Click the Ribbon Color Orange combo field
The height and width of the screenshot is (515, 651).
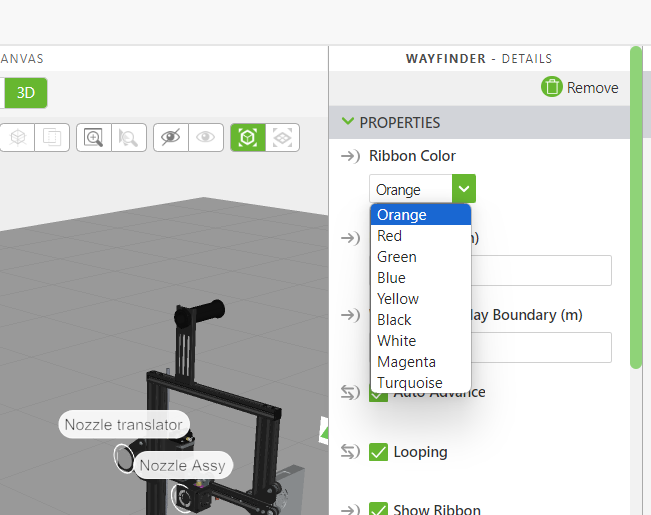411,189
